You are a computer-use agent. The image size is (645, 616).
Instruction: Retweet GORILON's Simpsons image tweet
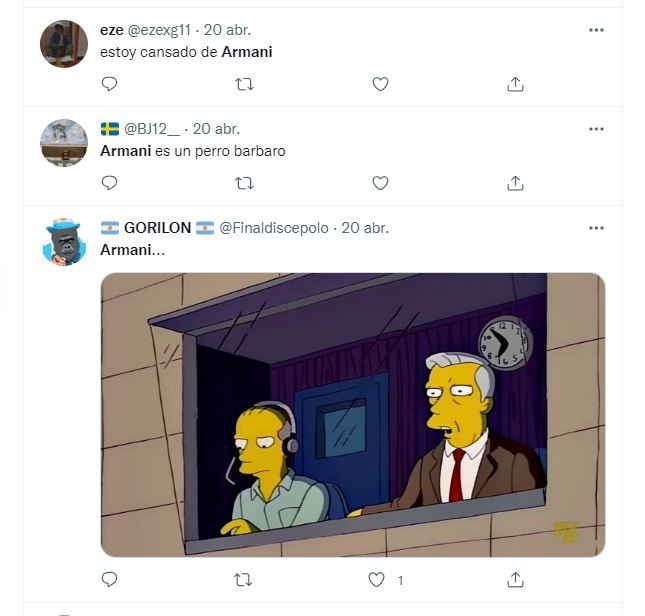click(x=243, y=580)
